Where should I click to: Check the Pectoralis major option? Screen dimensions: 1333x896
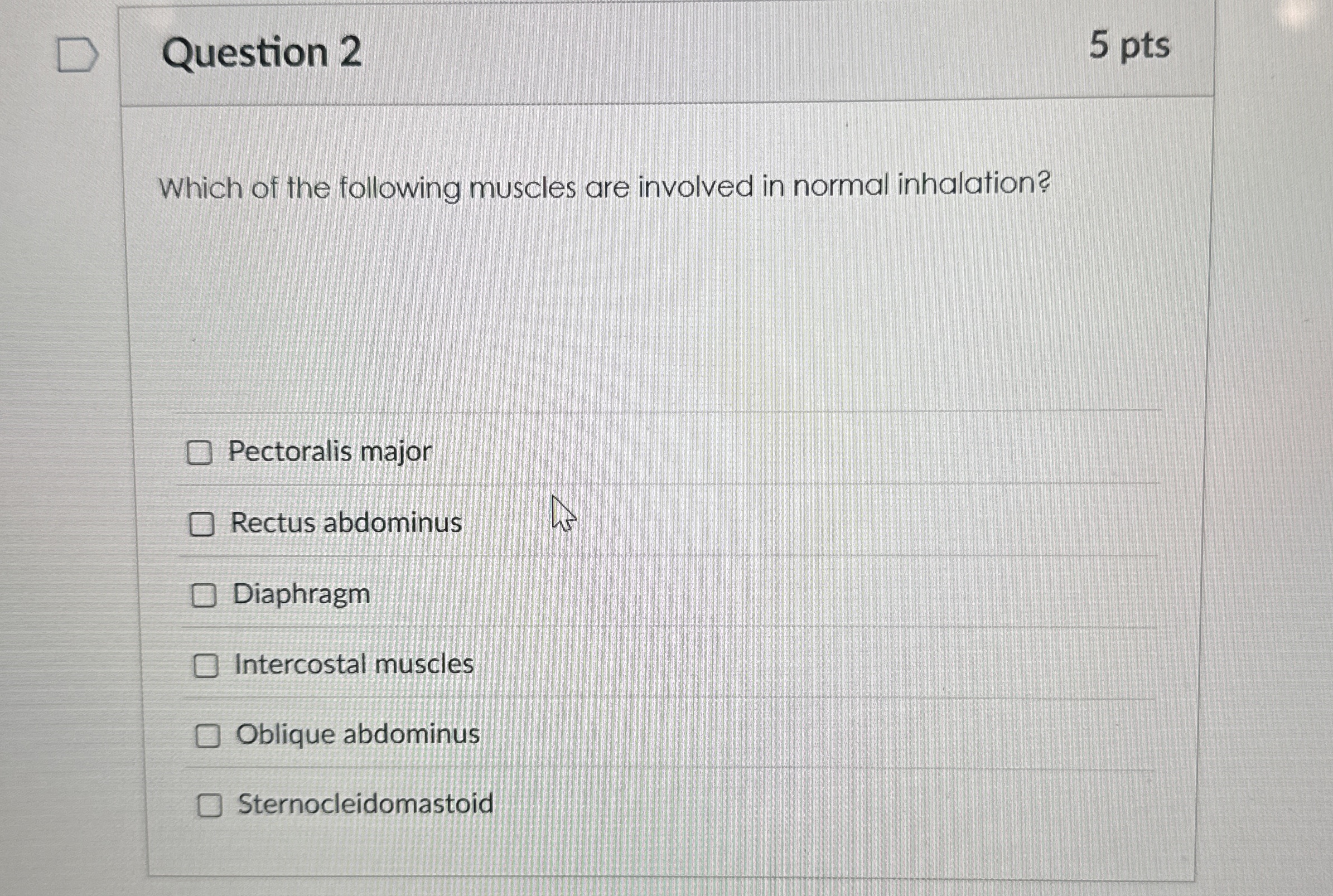202,452
